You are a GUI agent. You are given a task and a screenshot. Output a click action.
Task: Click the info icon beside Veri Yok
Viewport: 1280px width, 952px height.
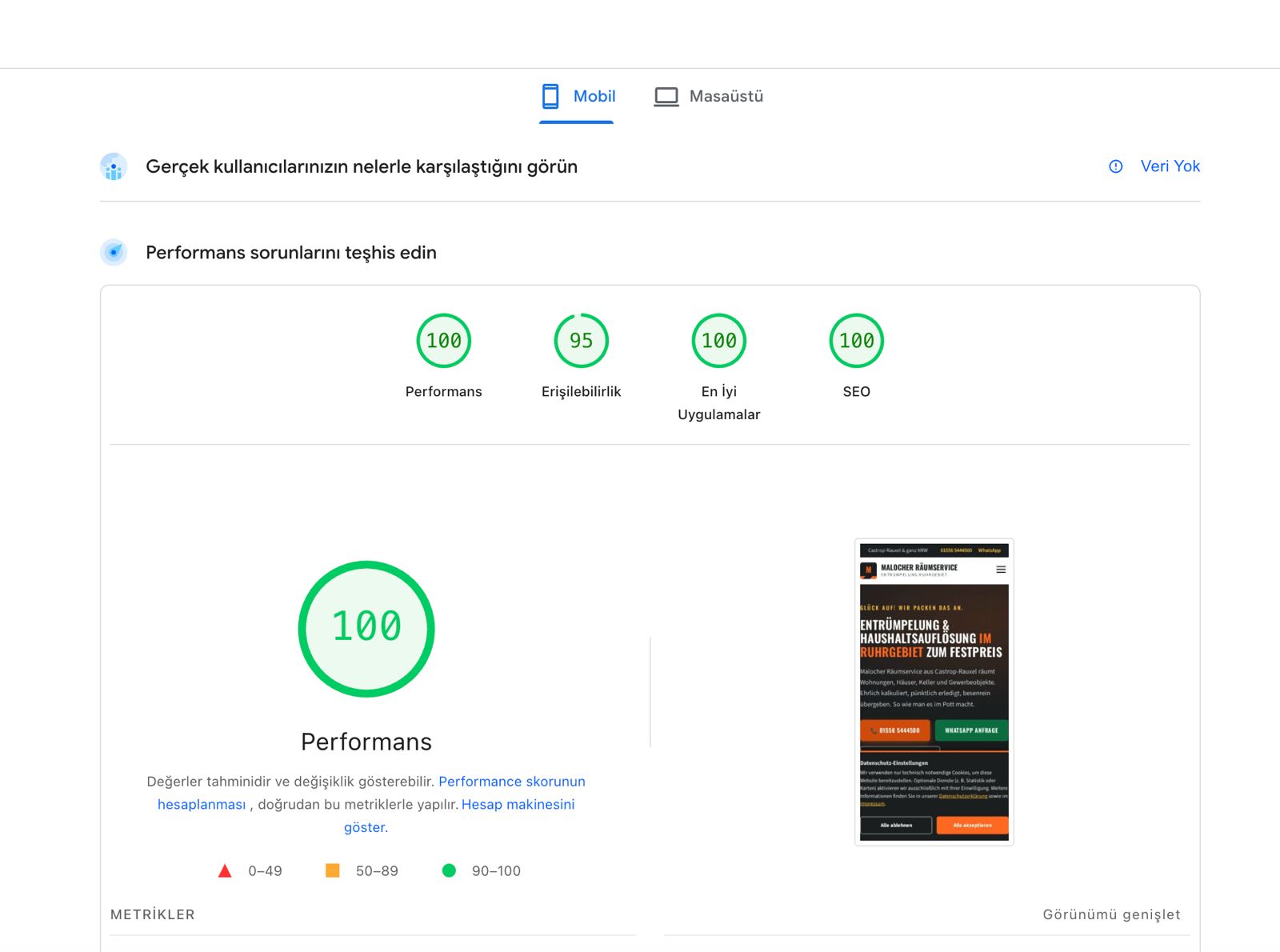click(1116, 166)
